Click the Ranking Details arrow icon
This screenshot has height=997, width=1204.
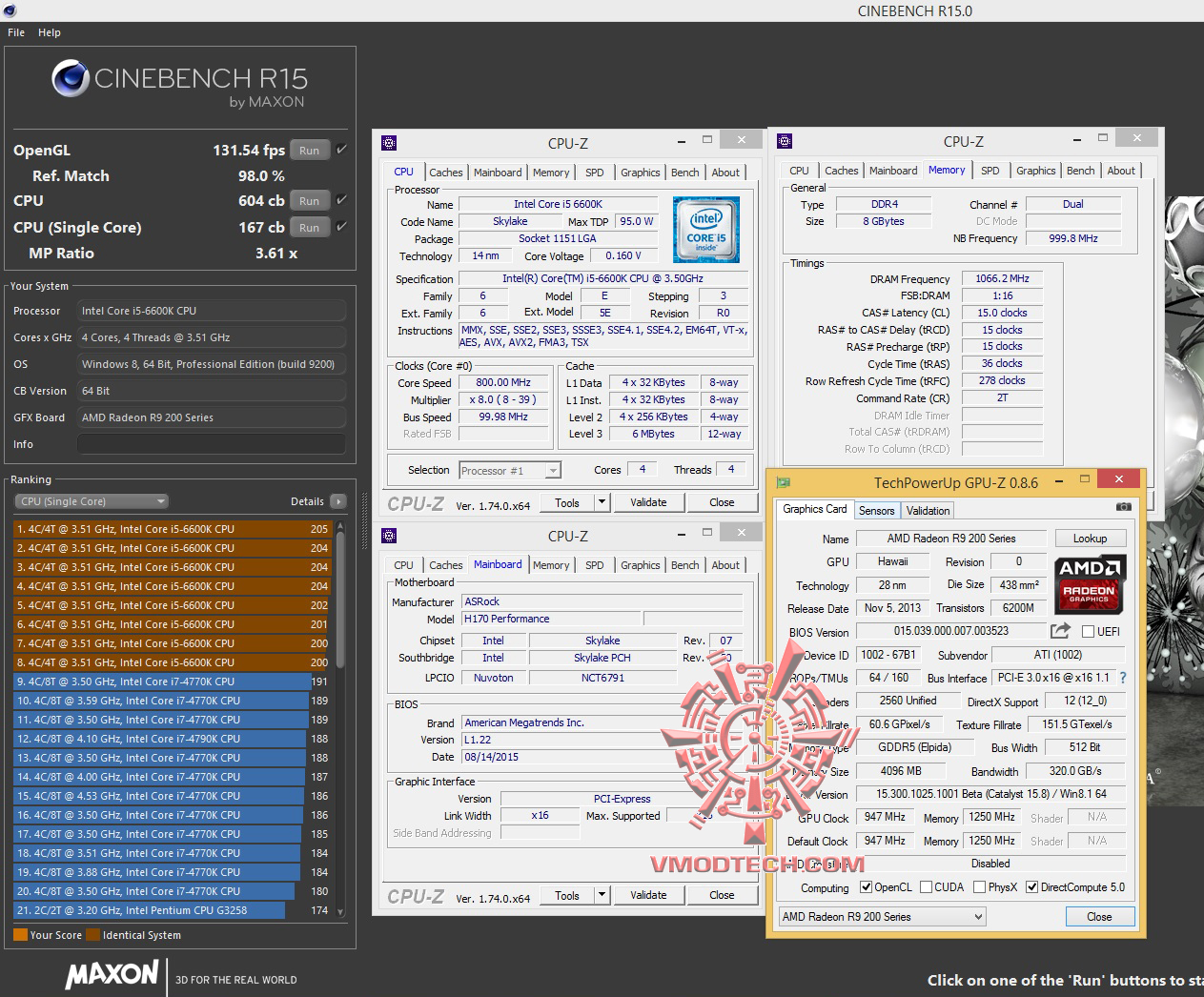337,501
